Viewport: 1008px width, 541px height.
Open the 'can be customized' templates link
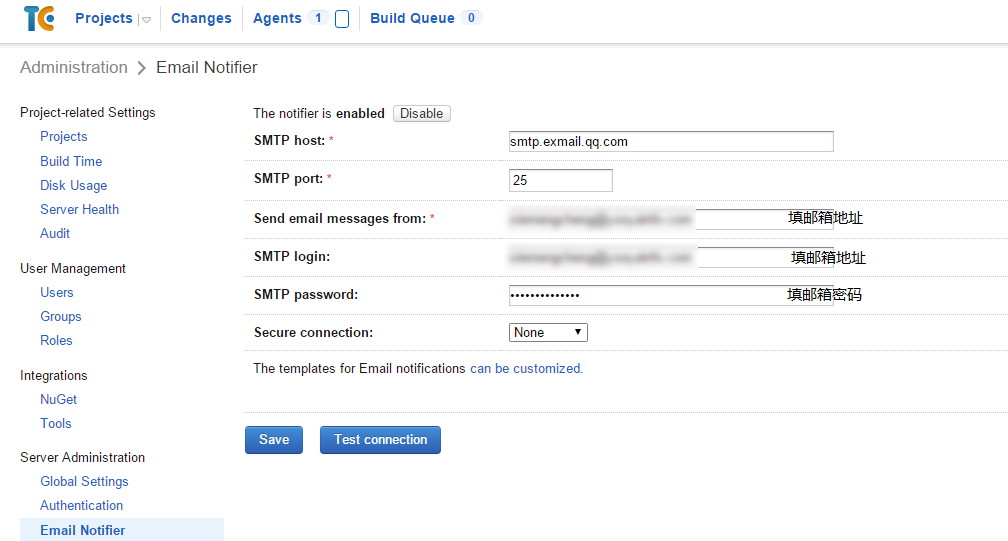526,369
